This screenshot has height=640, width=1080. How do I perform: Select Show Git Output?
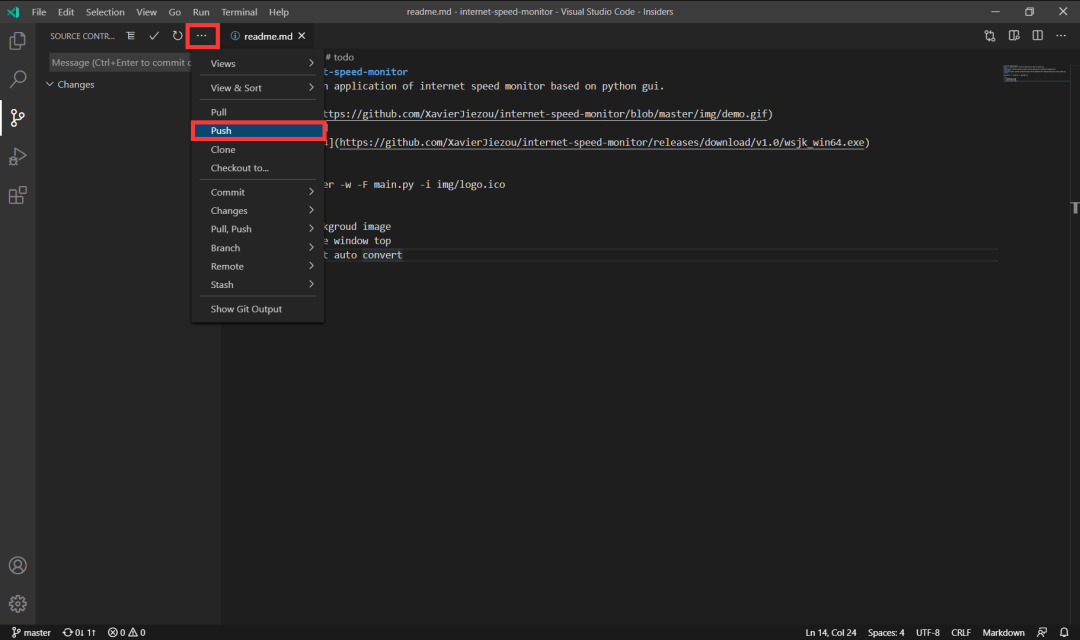[258, 309]
